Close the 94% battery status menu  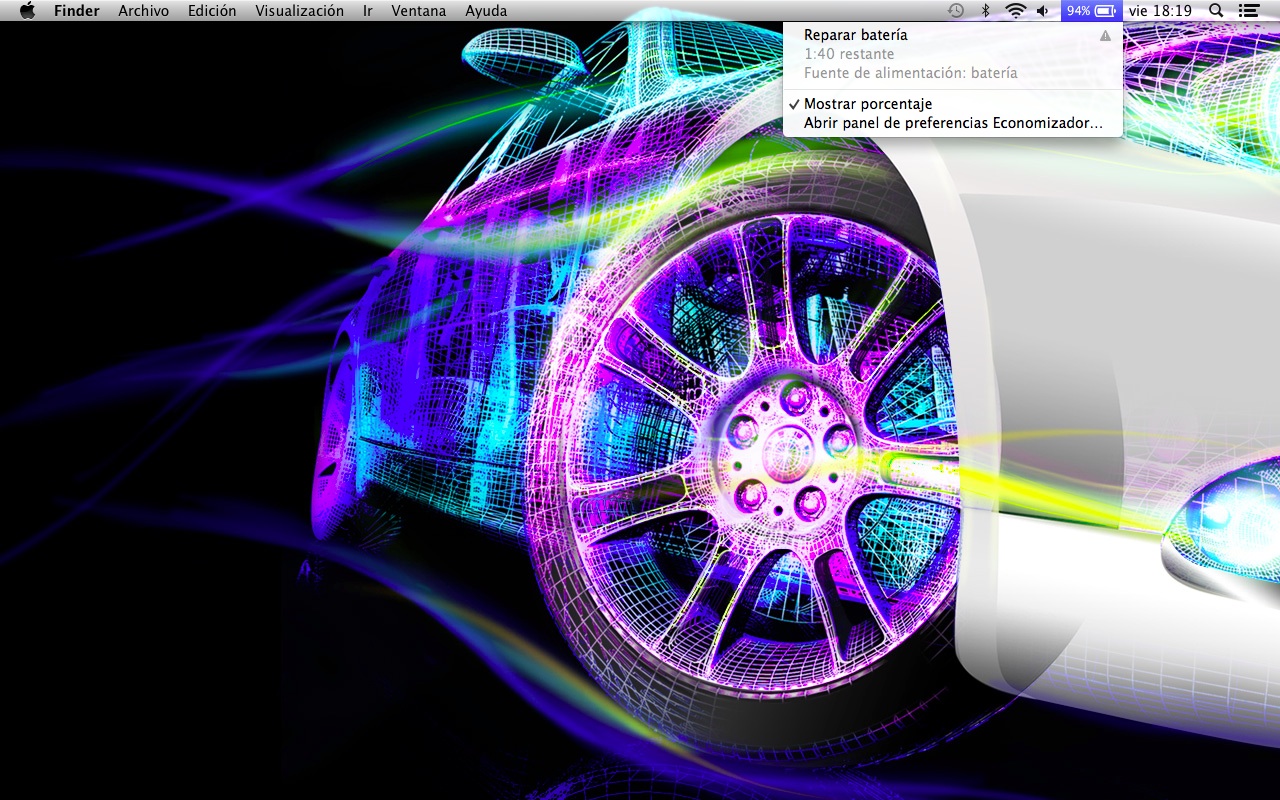1090,11
